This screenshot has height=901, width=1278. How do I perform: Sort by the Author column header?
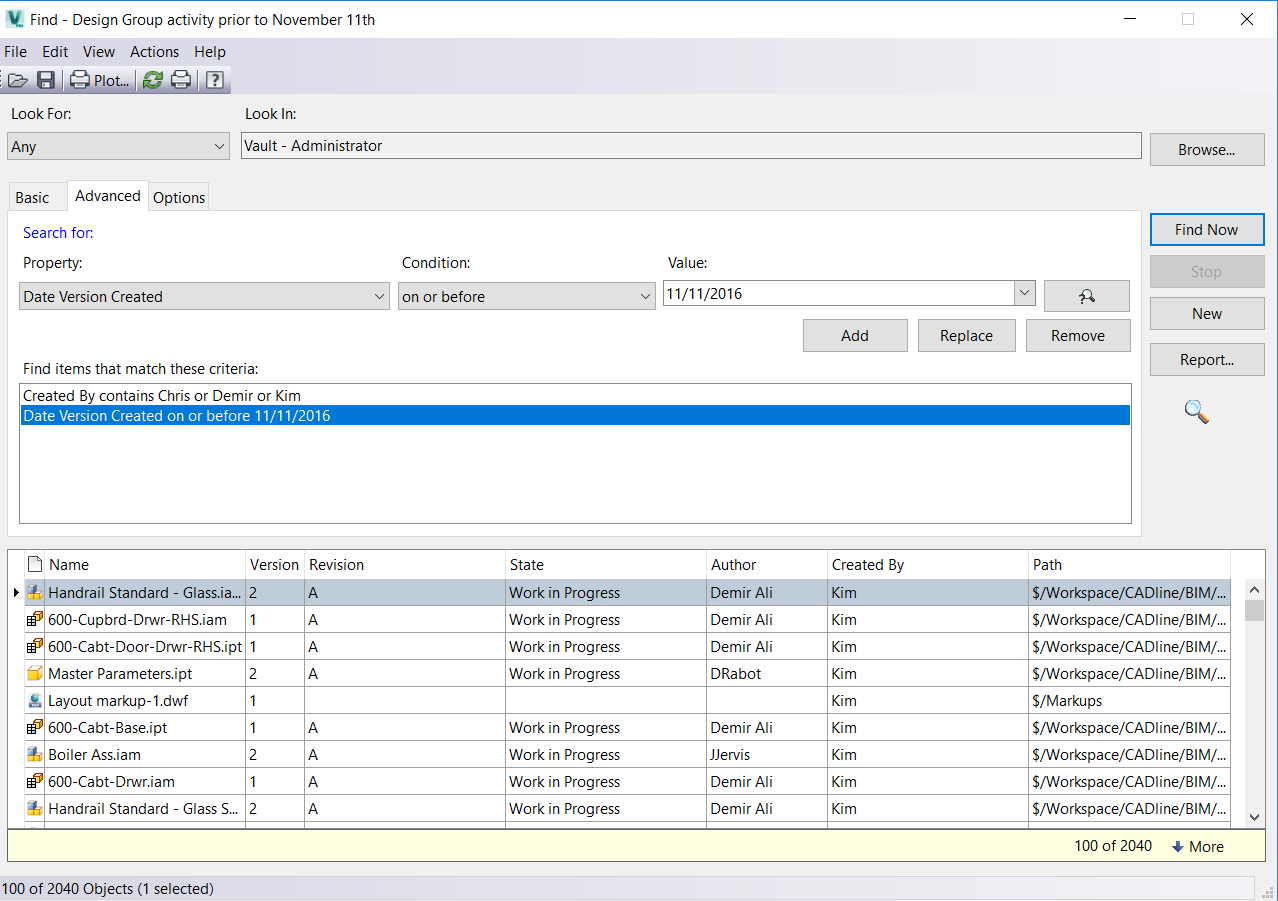pos(767,564)
